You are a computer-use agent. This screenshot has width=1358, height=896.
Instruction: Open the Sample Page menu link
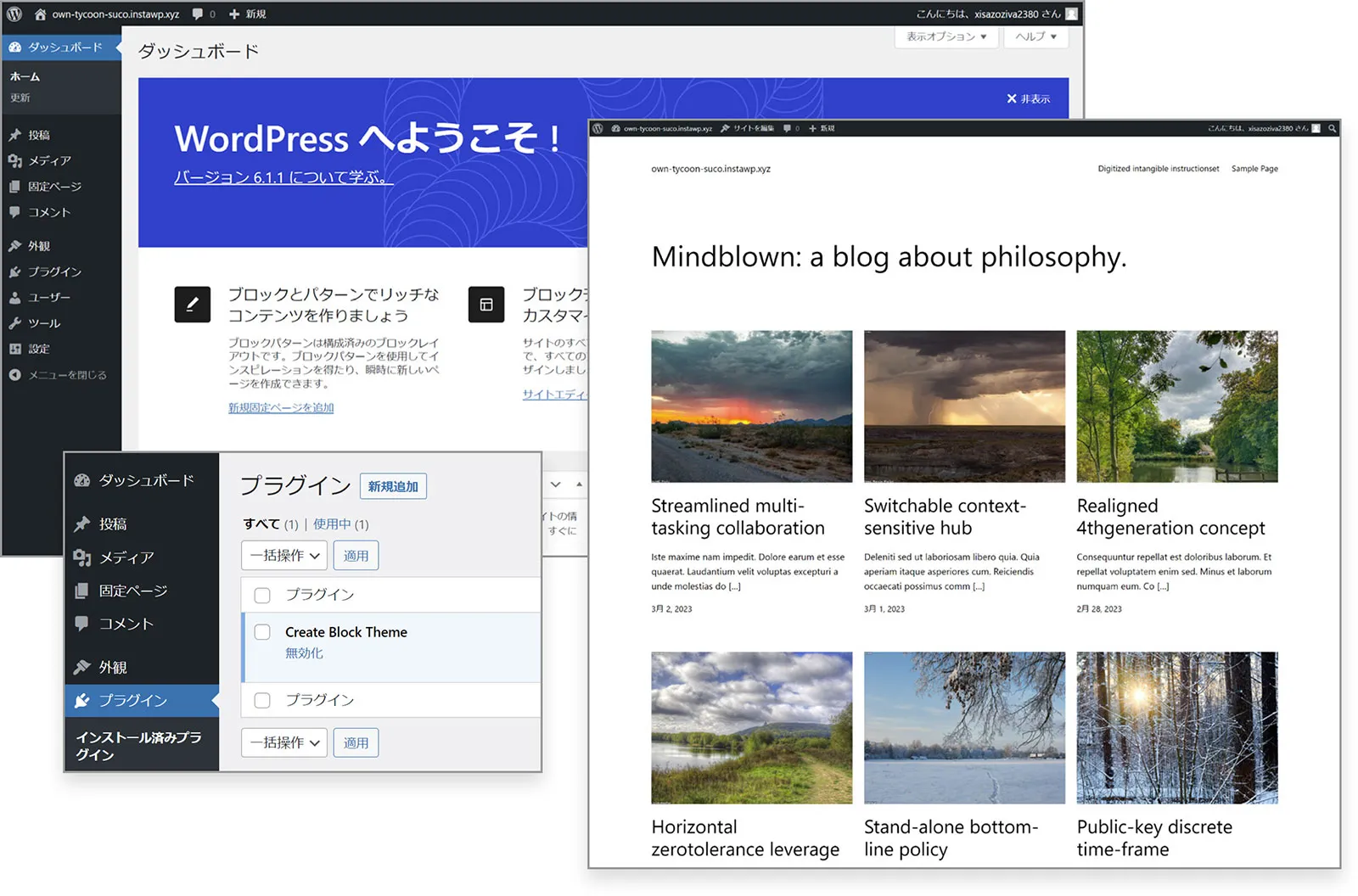tap(1254, 168)
